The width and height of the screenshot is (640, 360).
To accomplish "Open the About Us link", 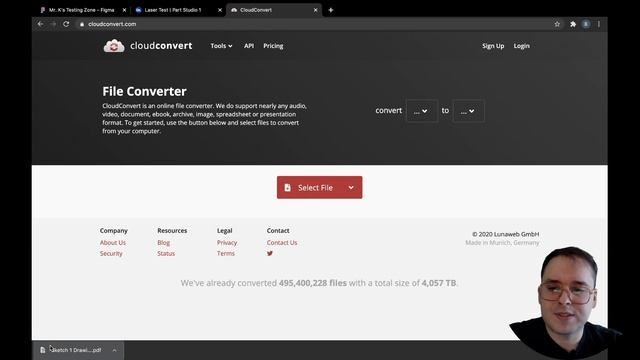I will click(113, 242).
